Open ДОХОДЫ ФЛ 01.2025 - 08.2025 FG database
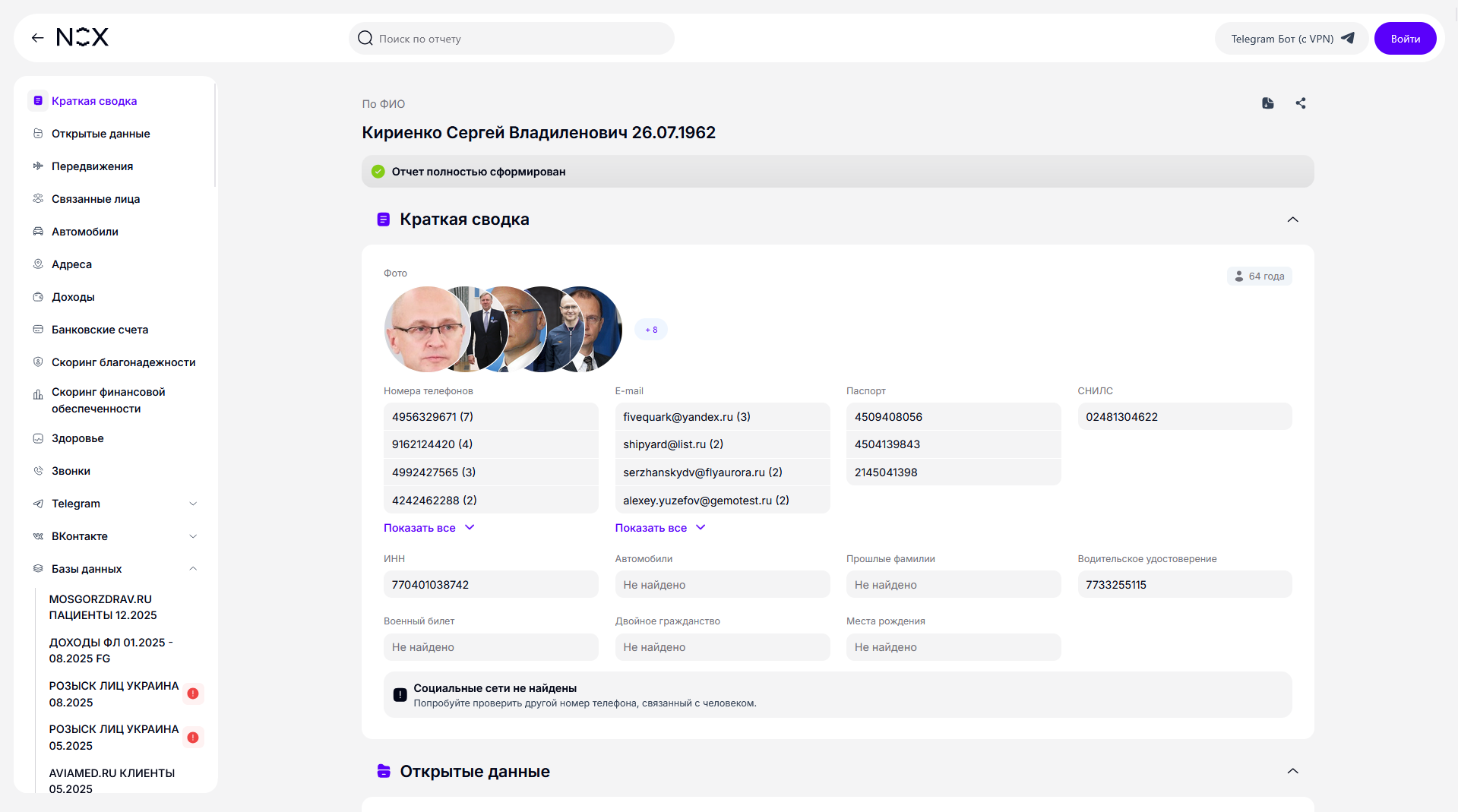 [x=111, y=651]
